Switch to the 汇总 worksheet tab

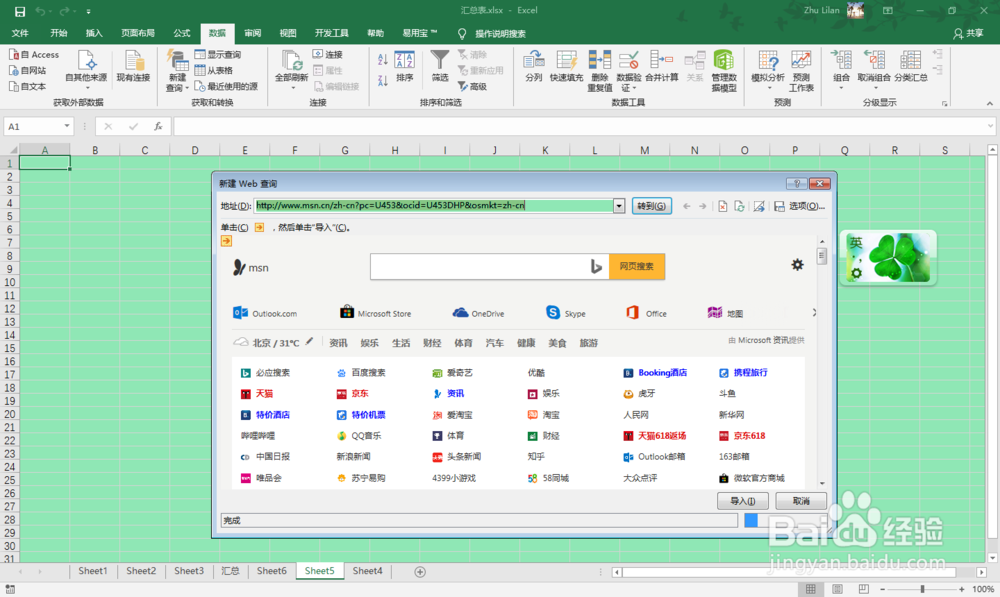click(230, 571)
